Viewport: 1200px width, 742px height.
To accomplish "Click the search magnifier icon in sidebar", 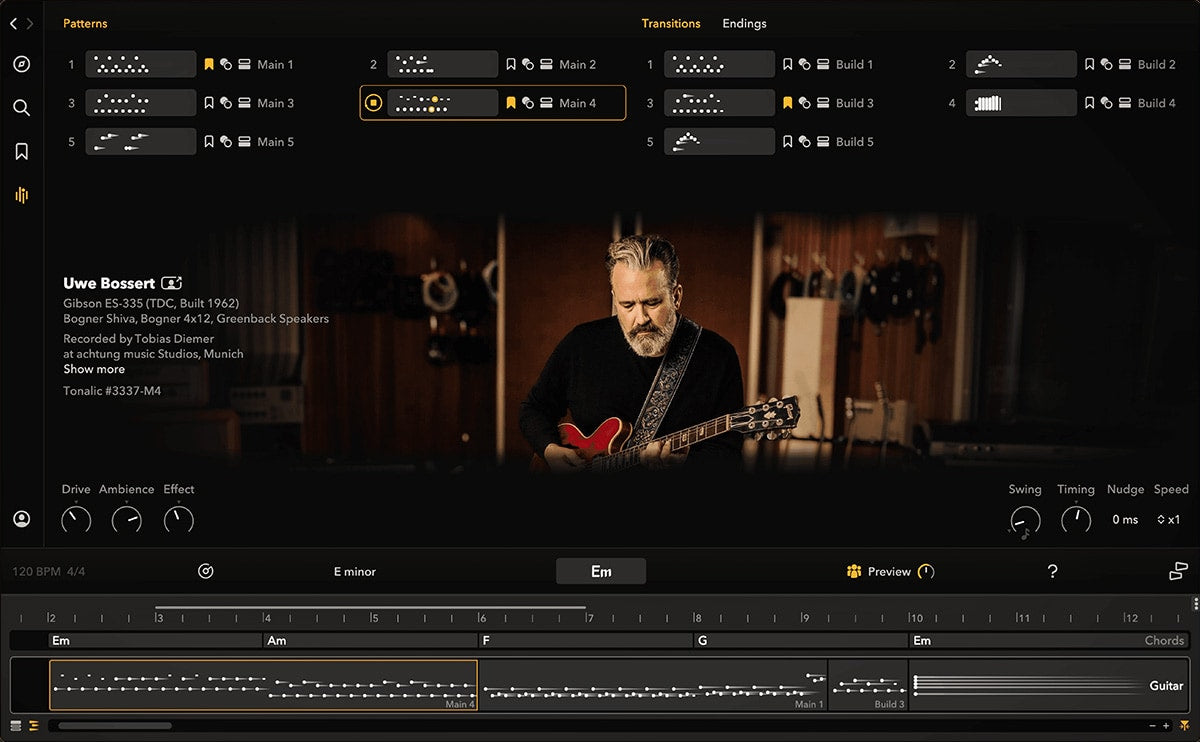I will coord(21,108).
